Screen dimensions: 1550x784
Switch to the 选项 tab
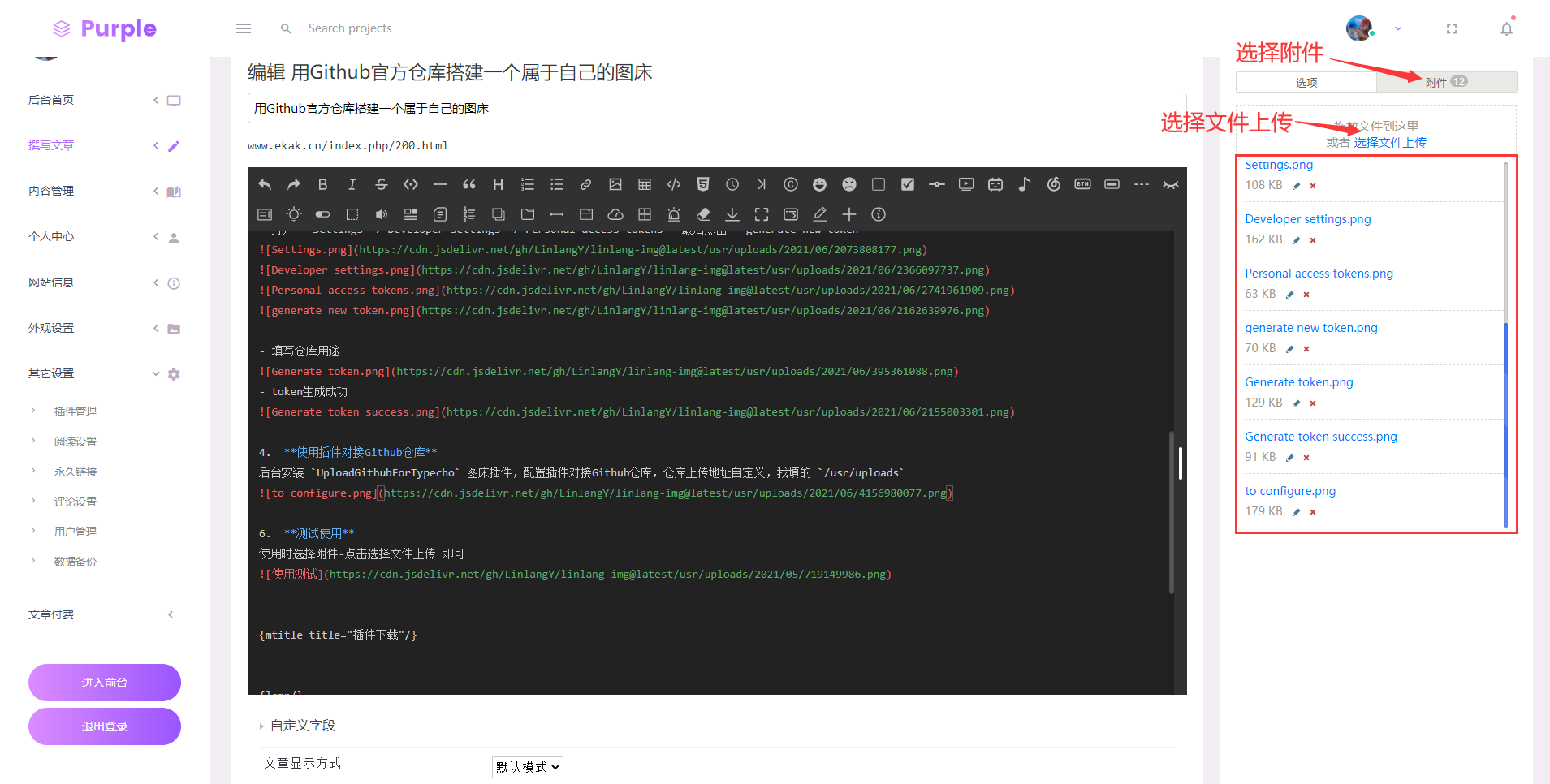[1306, 82]
